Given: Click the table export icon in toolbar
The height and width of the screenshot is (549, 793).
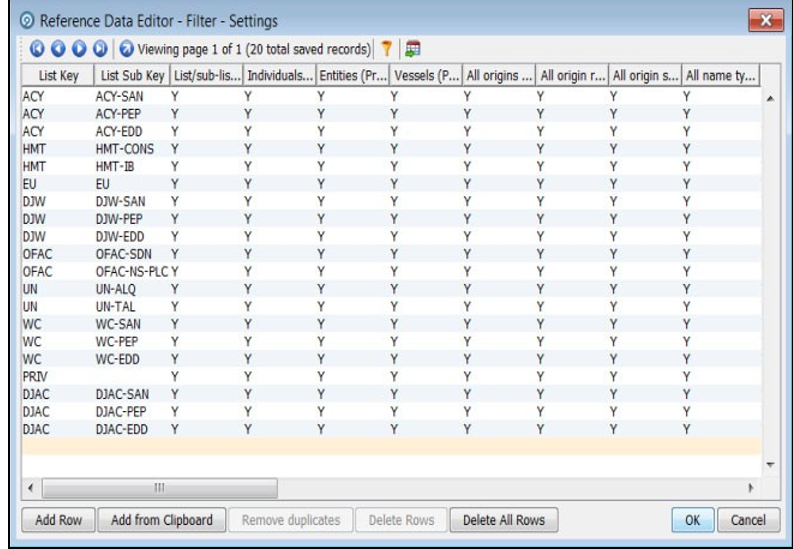Looking at the screenshot, I should tap(413, 49).
